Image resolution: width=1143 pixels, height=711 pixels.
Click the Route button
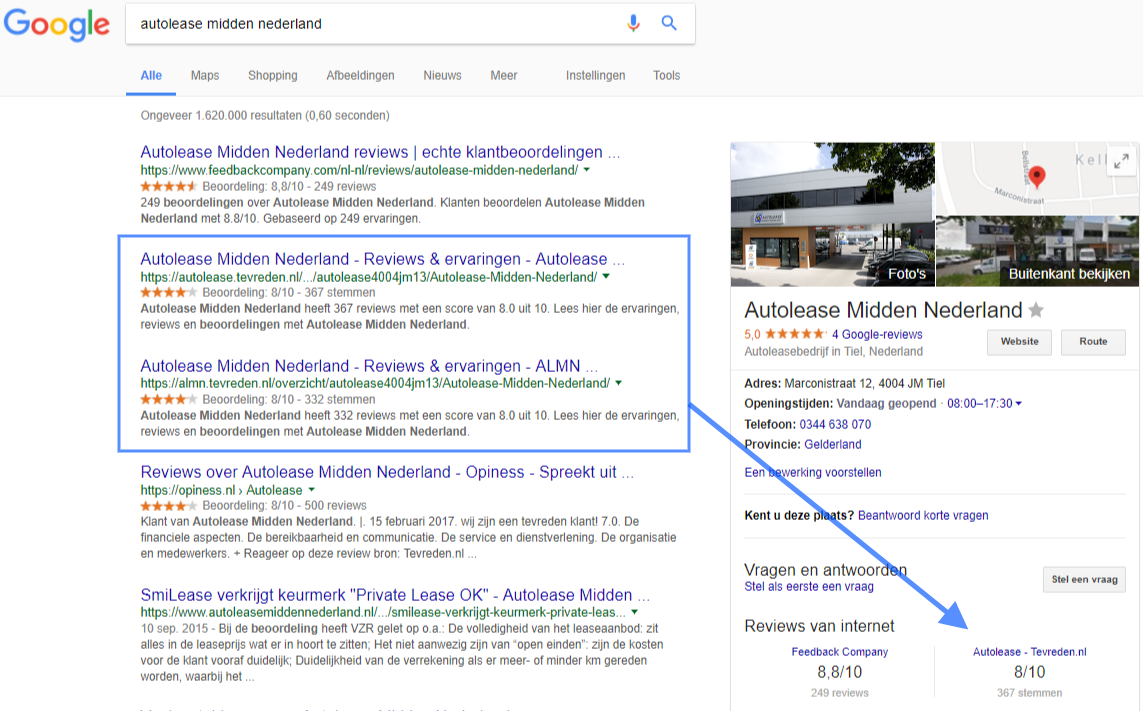click(1093, 342)
